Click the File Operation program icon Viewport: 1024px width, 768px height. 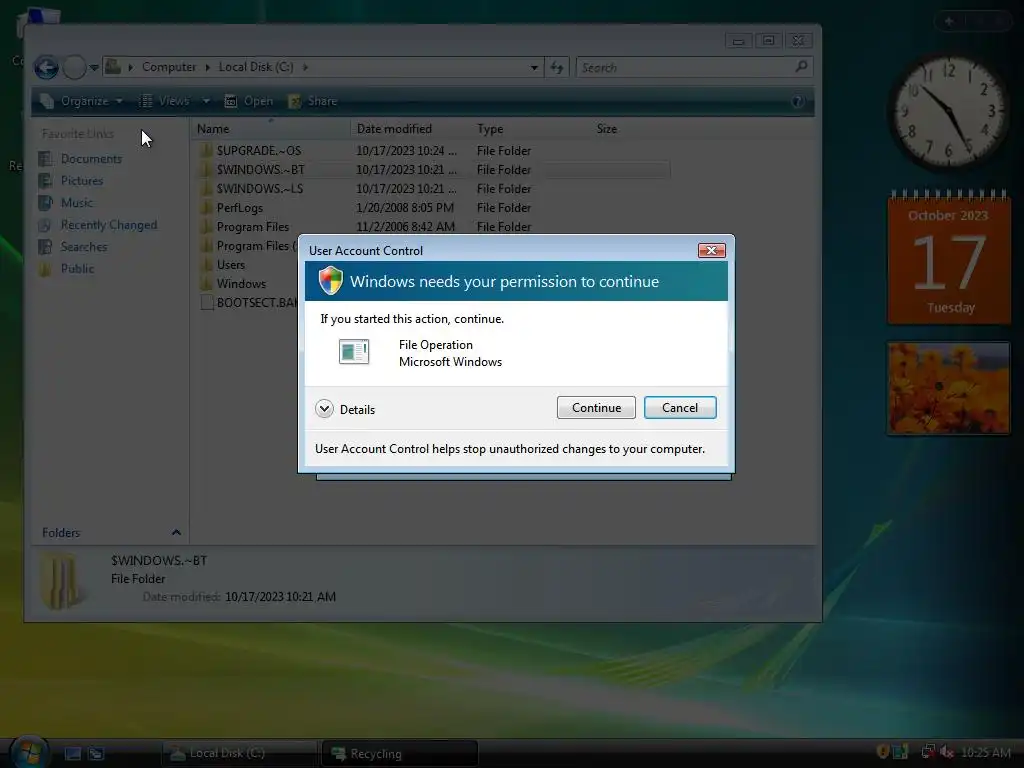(x=354, y=351)
